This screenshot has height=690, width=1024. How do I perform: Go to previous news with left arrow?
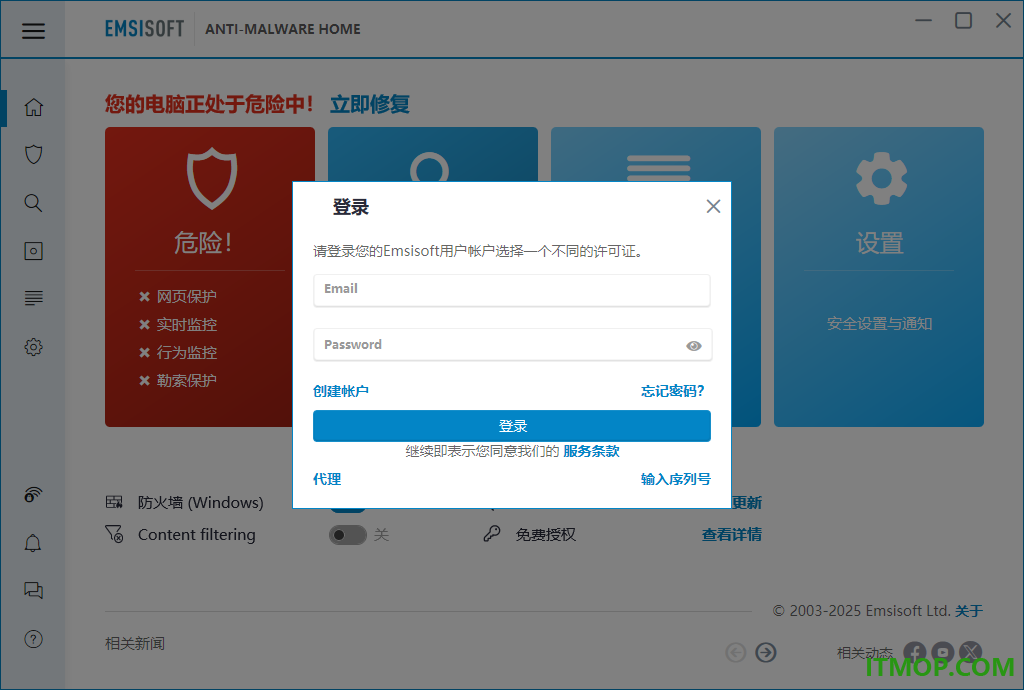click(736, 652)
